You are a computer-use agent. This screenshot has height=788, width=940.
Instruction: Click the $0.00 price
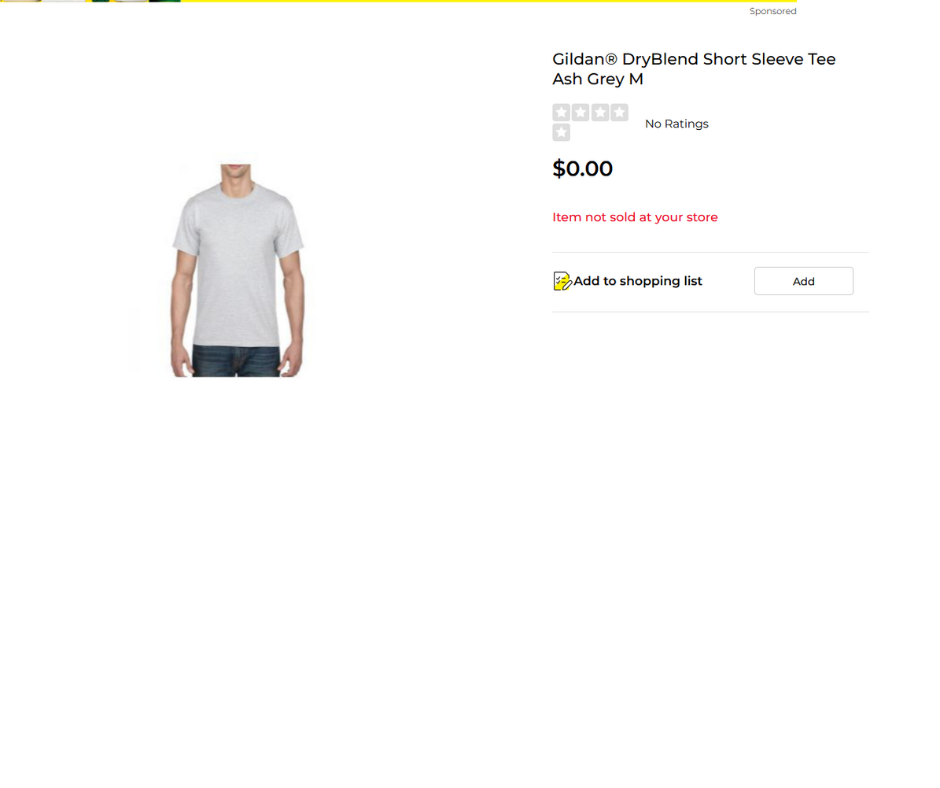[582, 169]
